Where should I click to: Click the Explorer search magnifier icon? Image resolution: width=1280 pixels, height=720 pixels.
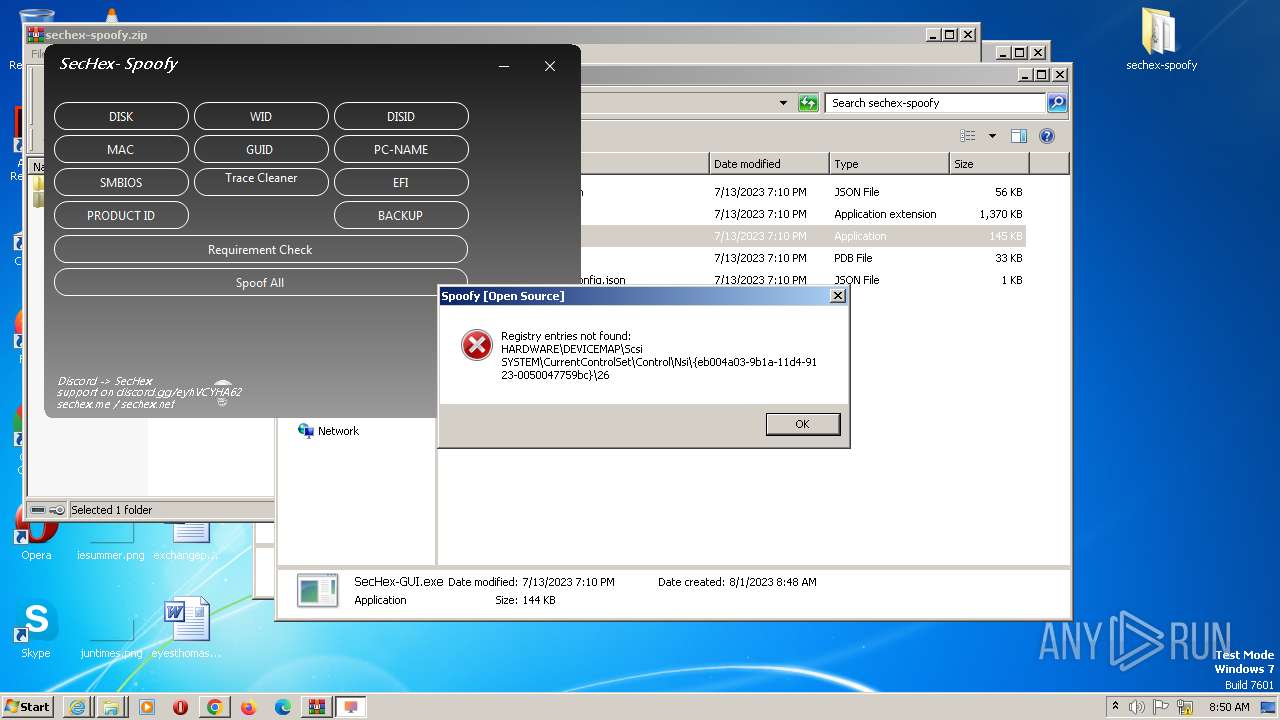1057,103
